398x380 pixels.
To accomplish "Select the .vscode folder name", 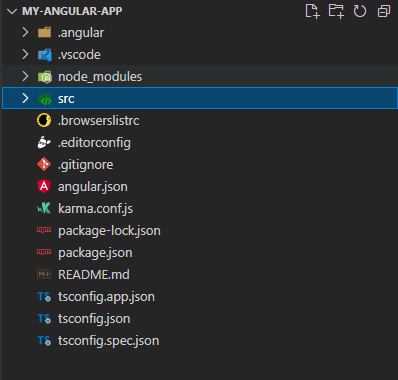I will point(79,55).
